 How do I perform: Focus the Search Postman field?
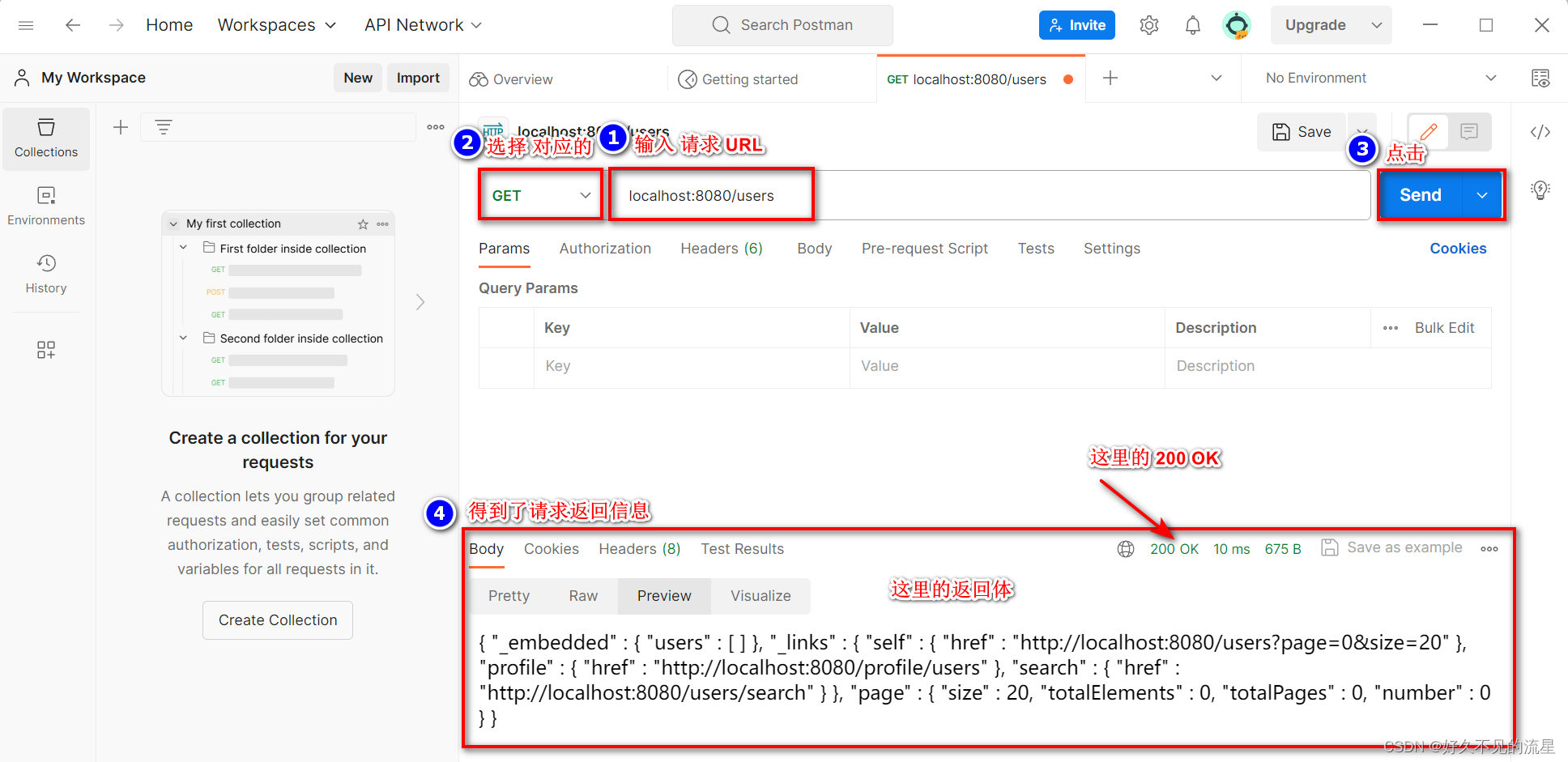tap(782, 25)
